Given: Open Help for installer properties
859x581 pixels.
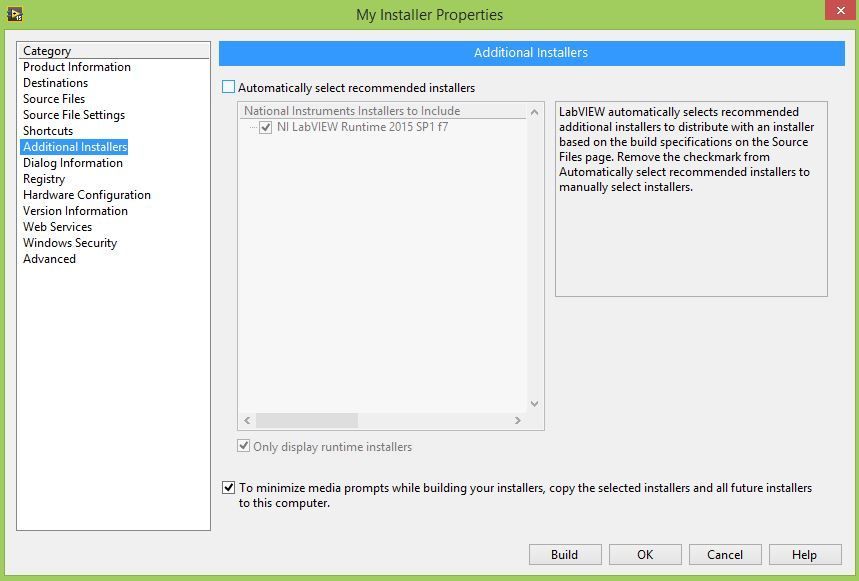Looking at the screenshot, I should tap(805, 555).
